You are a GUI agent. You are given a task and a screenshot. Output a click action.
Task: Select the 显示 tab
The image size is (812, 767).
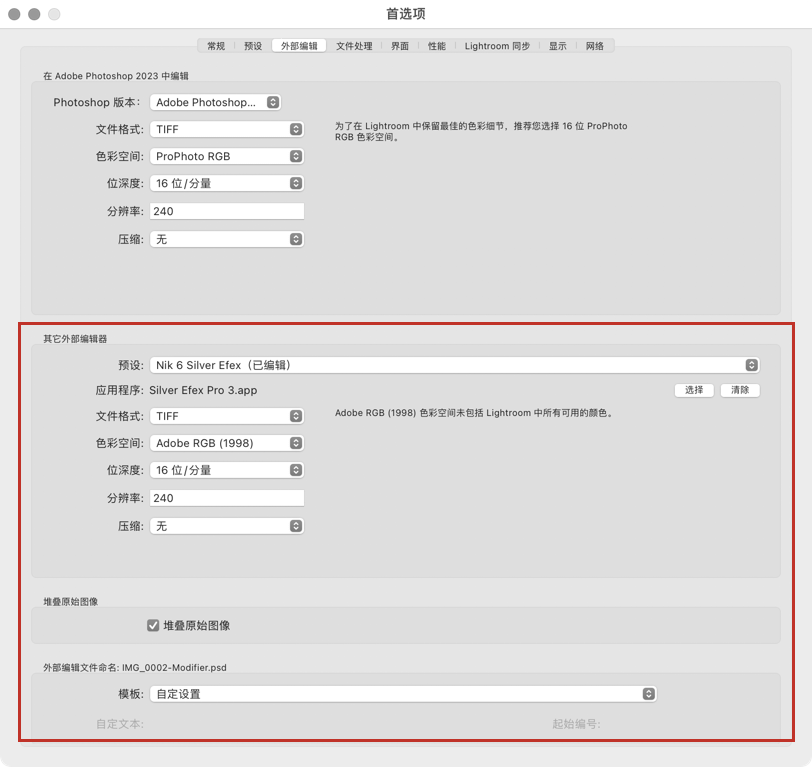pyautogui.click(x=558, y=46)
